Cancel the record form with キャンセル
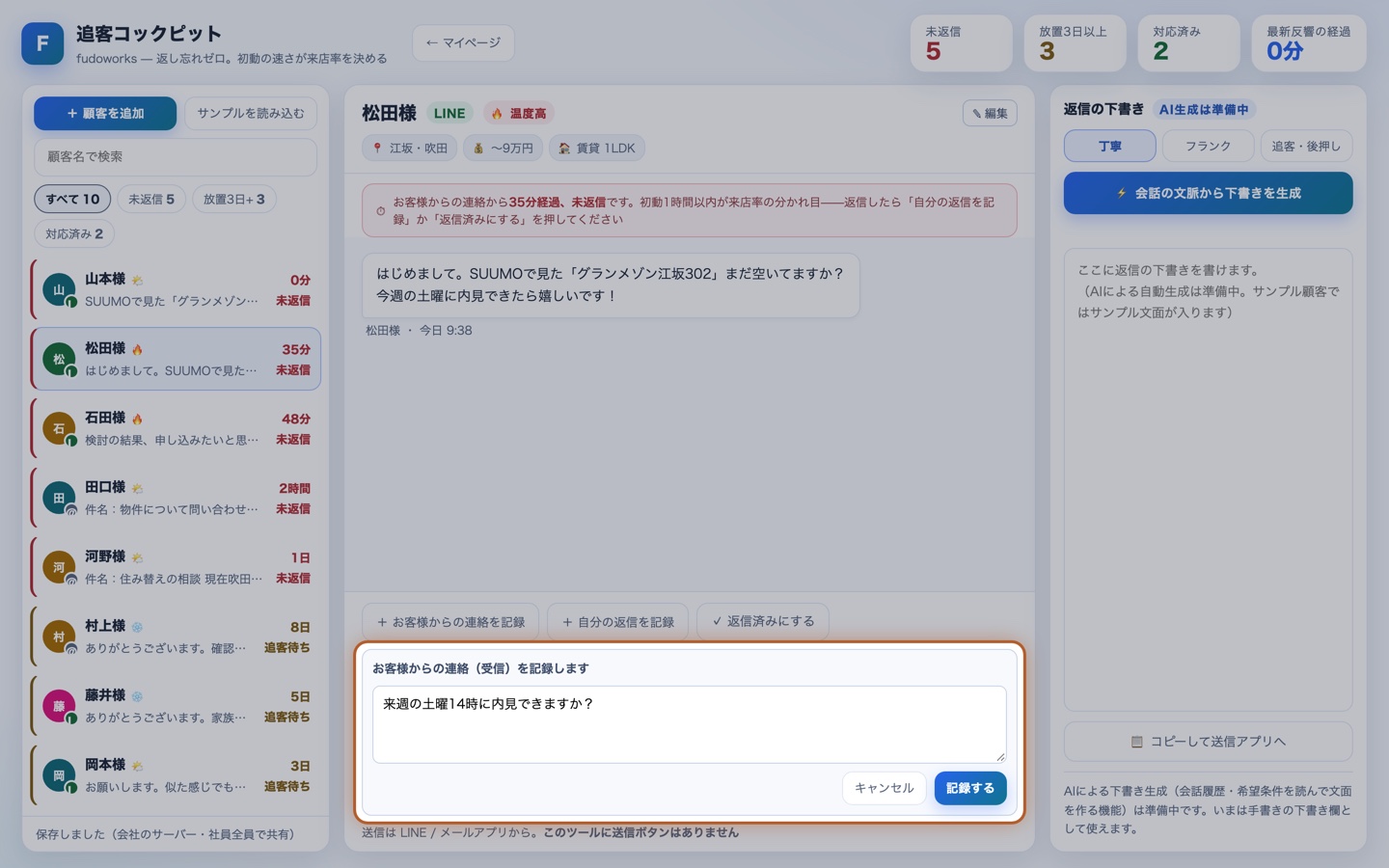This screenshot has width=1389, height=868. (x=884, y=788)
